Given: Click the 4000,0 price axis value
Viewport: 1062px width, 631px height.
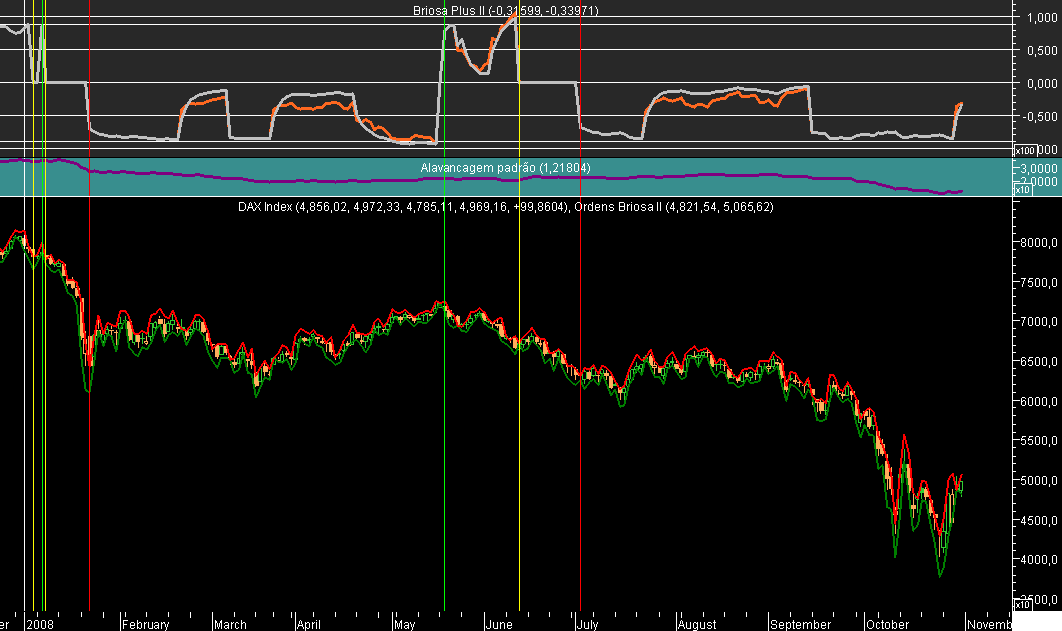Looking at the screenshot, I should click(x=1039, y=560).
